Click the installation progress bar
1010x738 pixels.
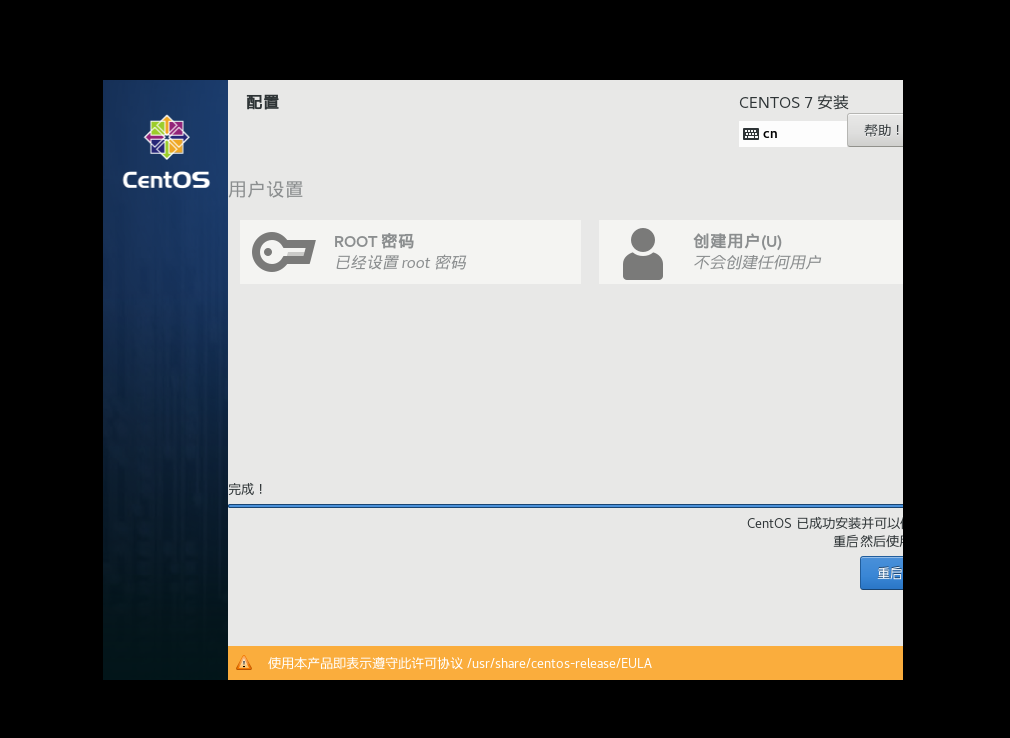pos(566,506)
